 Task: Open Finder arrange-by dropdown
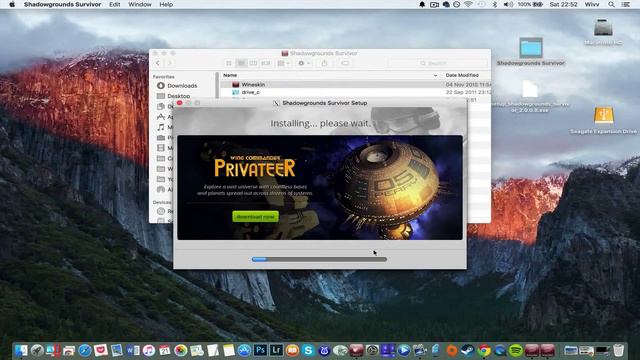tap(284, 63)
